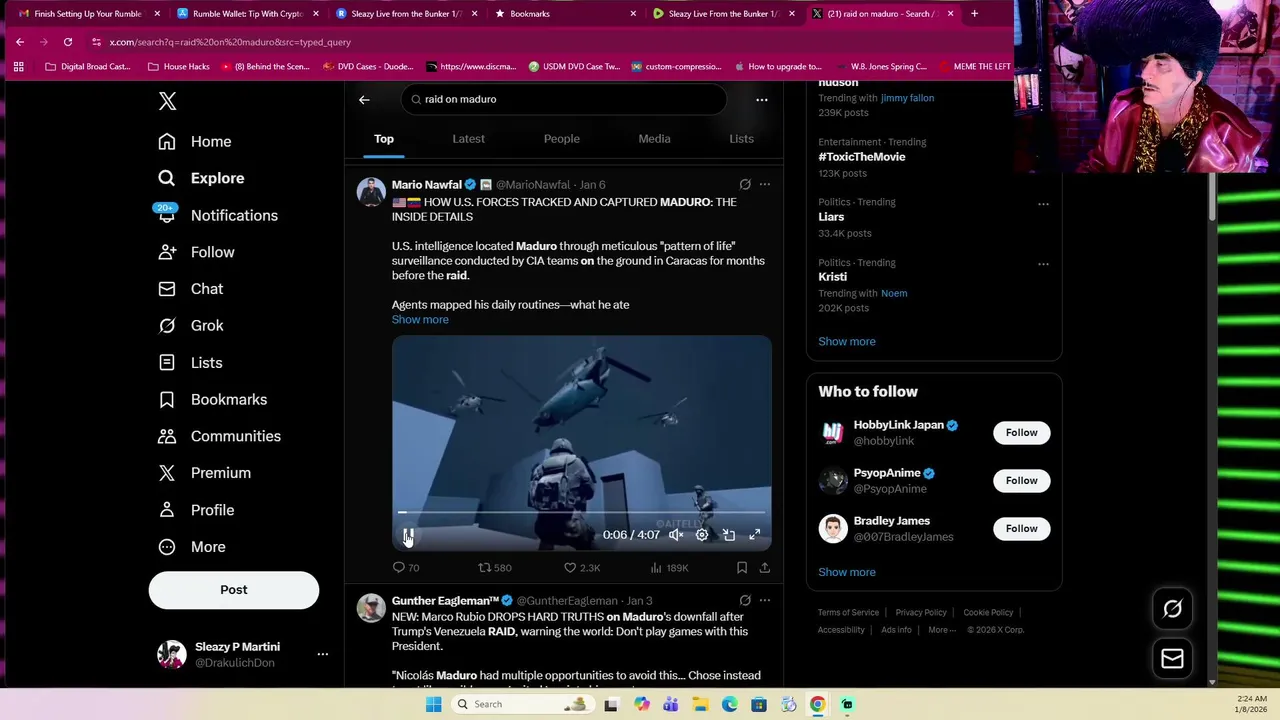1280x720 pixels.
Task: Expand Mario Nawfal's post with Show more
Action: pyautogui.click(x=420, y=320)
